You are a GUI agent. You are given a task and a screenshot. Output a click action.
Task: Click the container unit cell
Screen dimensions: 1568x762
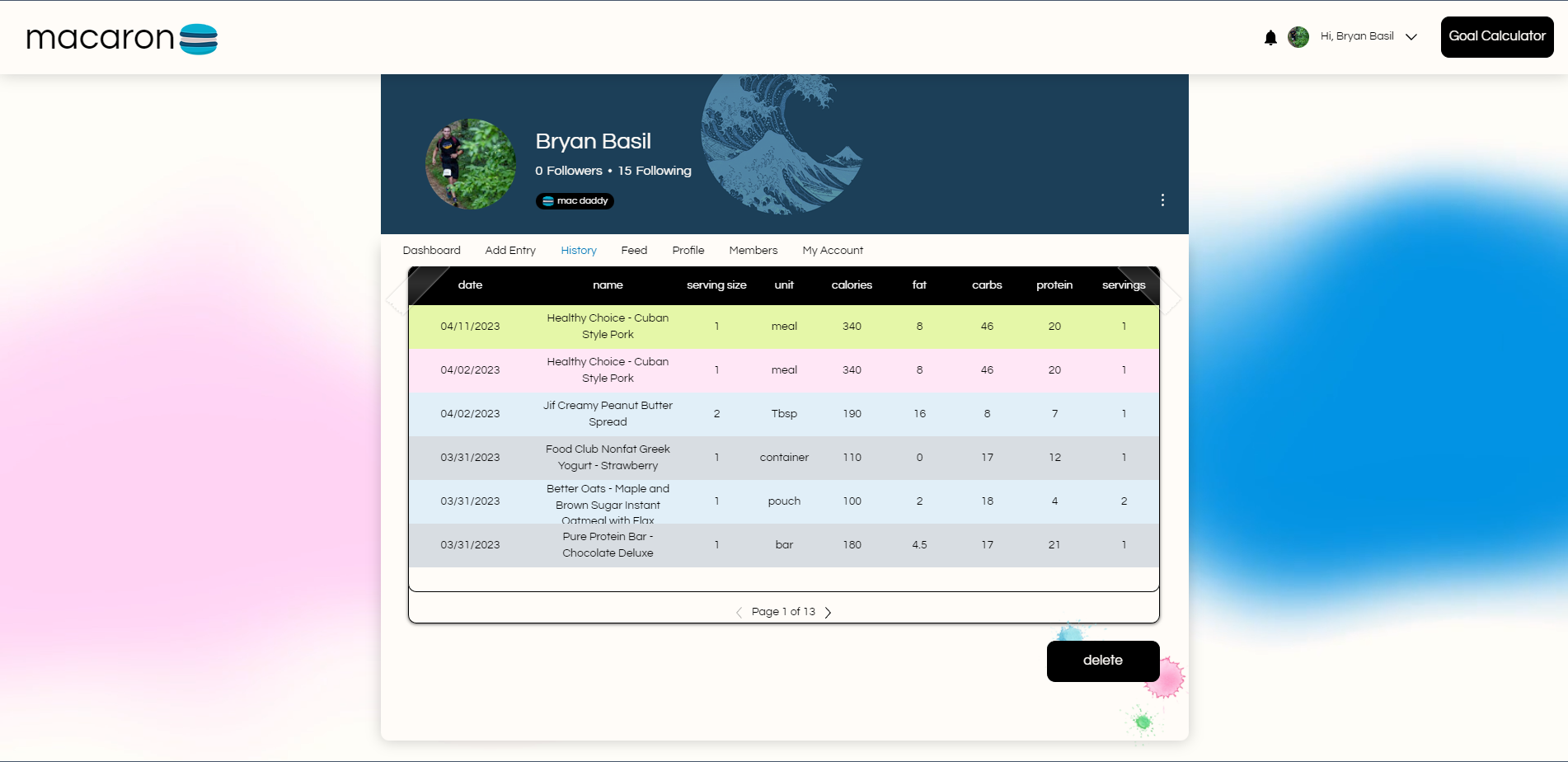tap(784, 458)
